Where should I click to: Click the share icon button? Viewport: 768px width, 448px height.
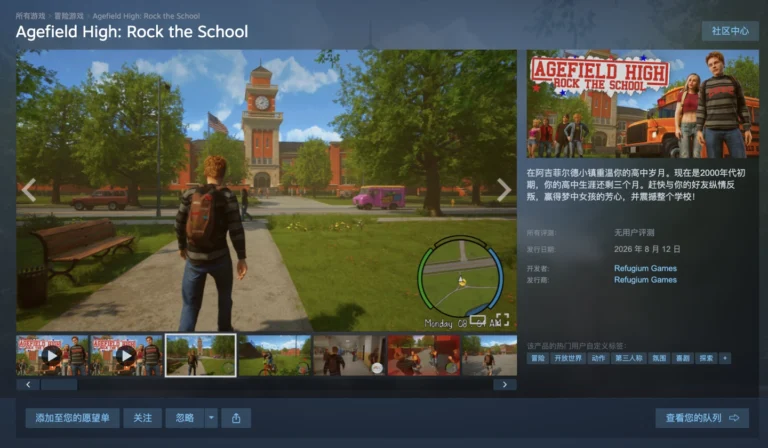click(236, 418)
